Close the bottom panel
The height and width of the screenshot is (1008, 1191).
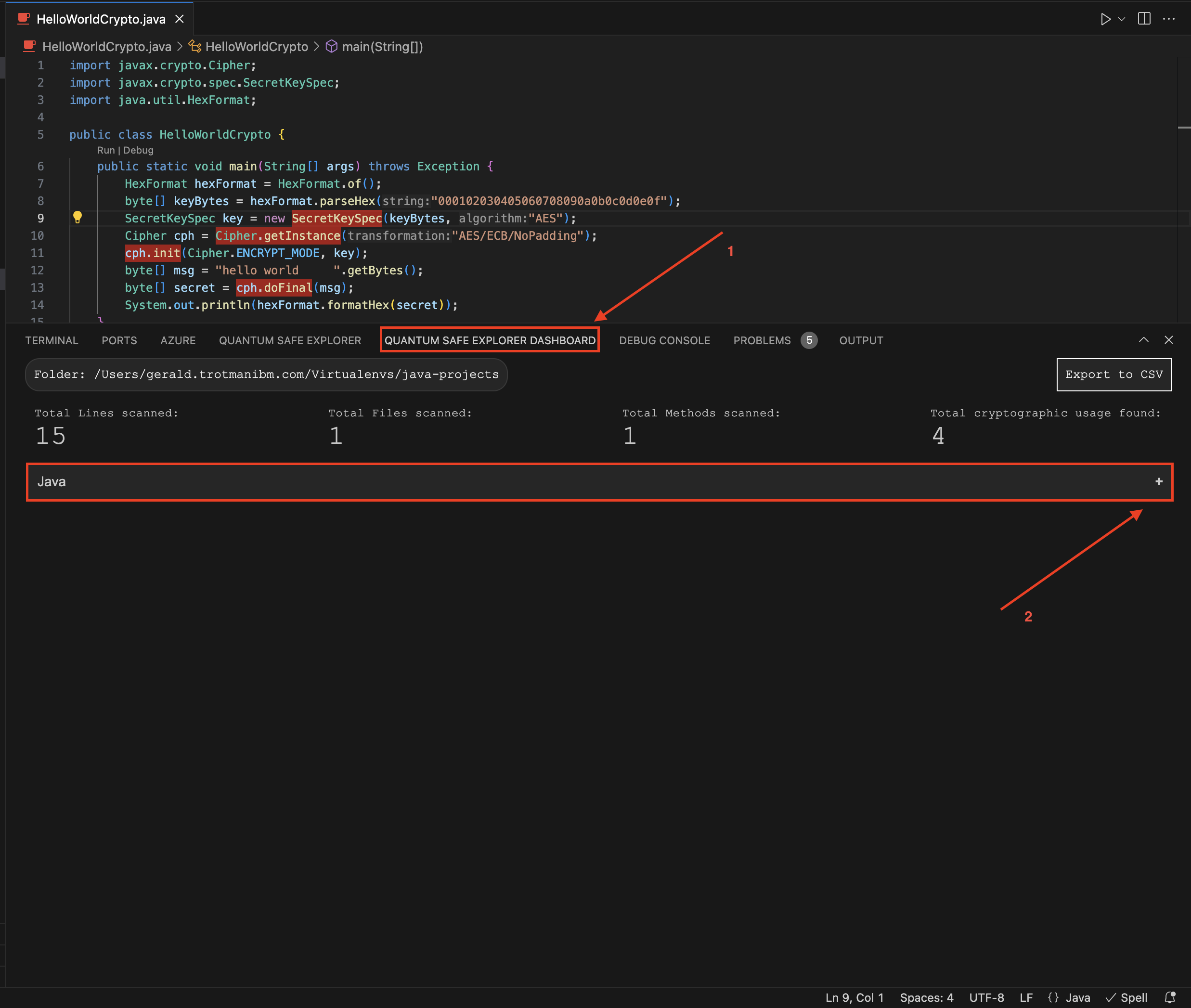pyautogui.click(x=1169, y=340)
